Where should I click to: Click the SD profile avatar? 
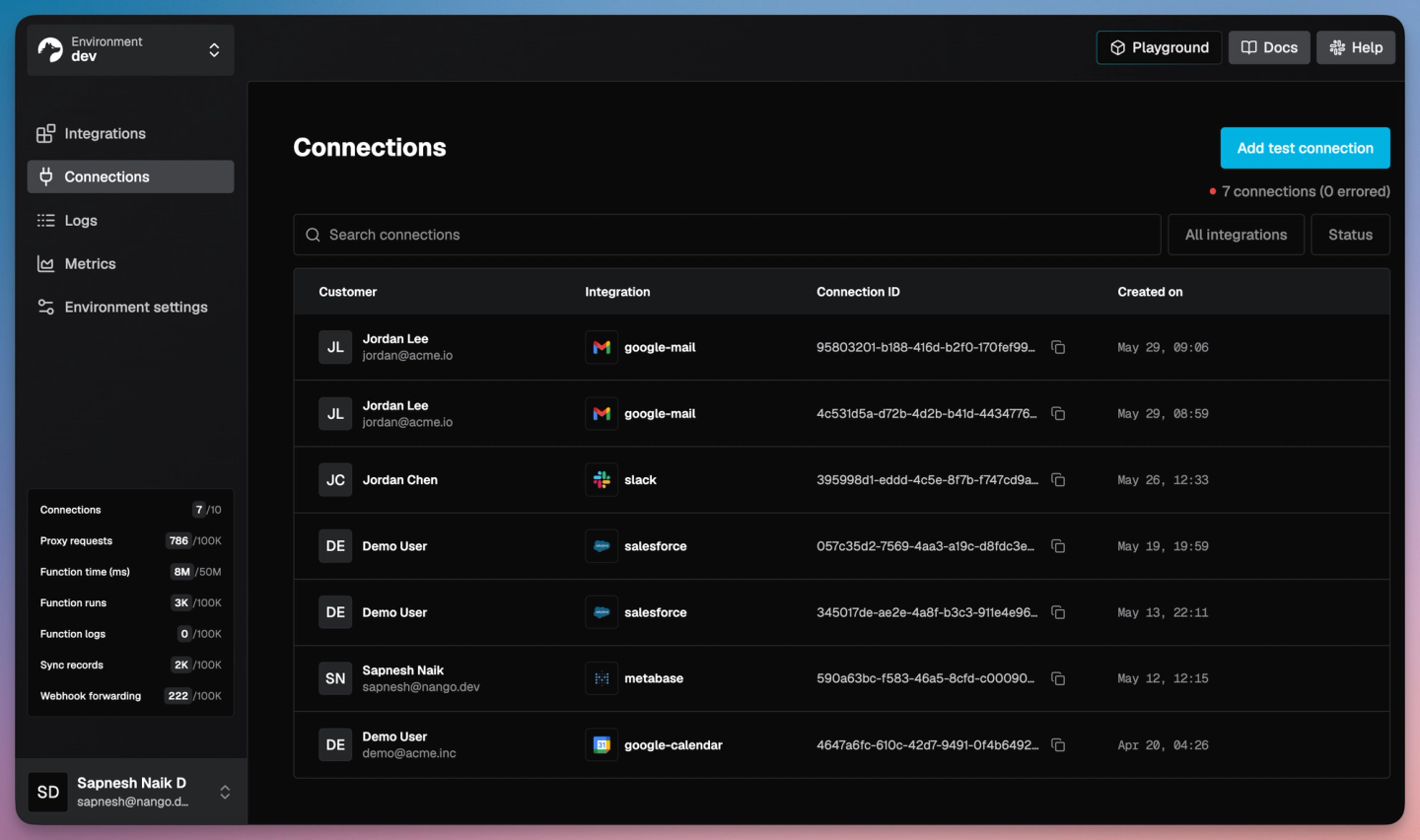pyautogui.click(x=48, y=792)
